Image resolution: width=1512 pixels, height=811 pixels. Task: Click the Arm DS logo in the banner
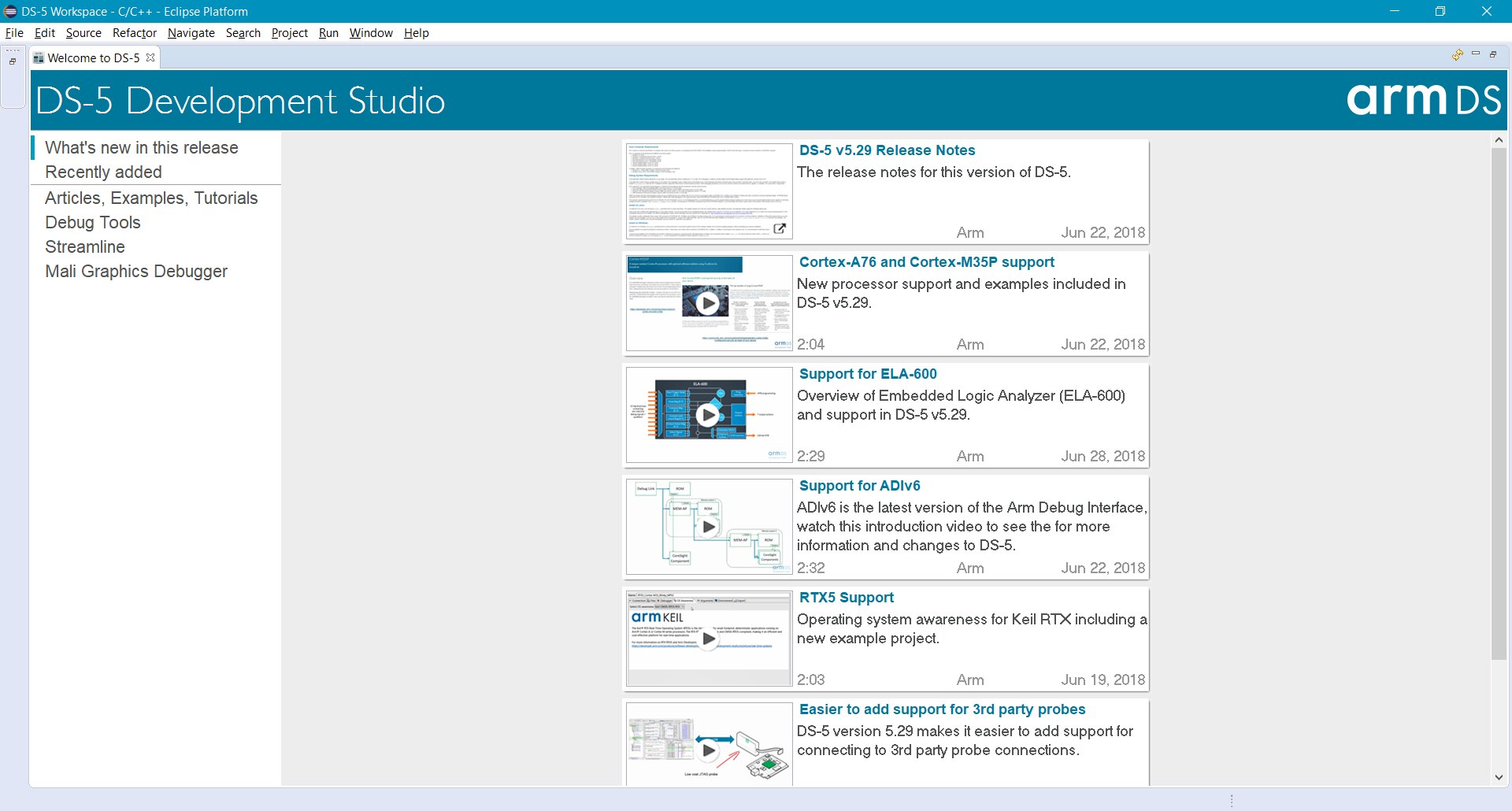(x=1422, y=100)
